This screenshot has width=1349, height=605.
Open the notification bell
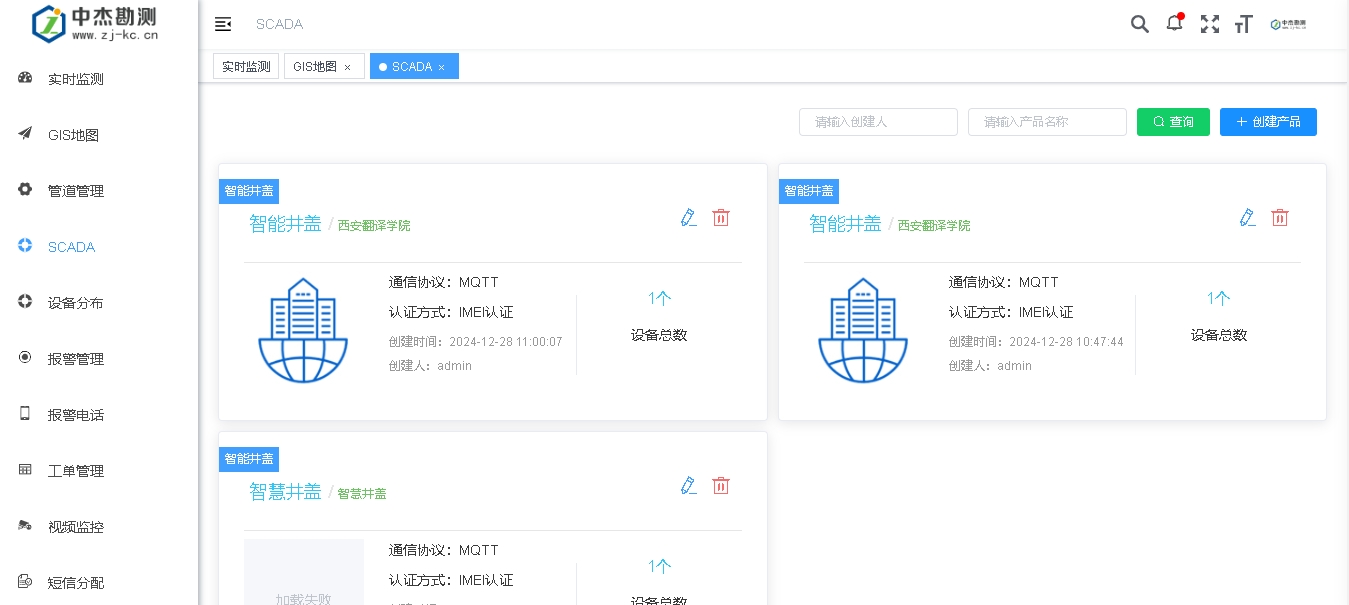point(1174,24)
